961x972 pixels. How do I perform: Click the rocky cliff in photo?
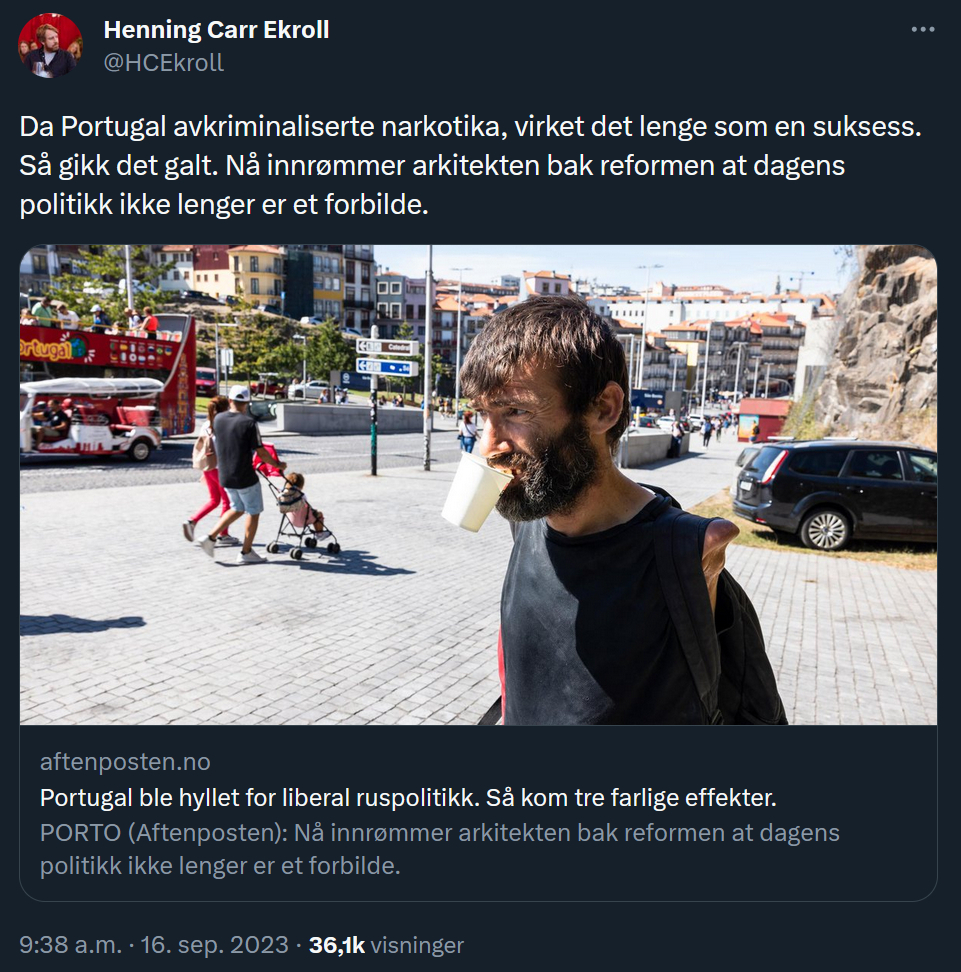tap(879, 344)
